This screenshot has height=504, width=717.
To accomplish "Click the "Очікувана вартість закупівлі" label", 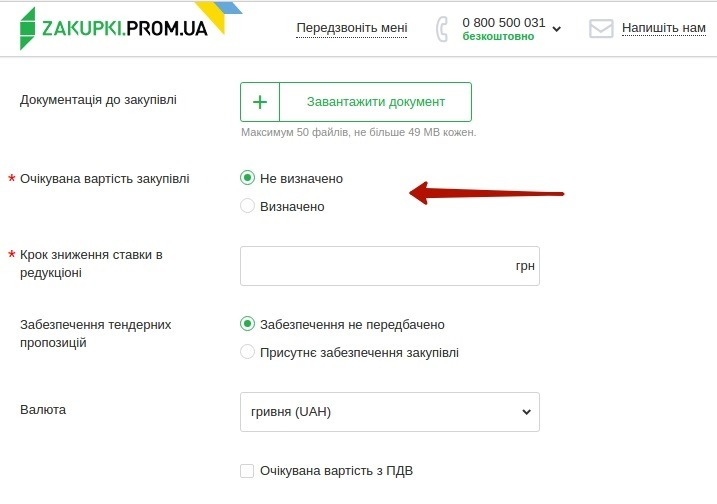I will tap(105, 178).
